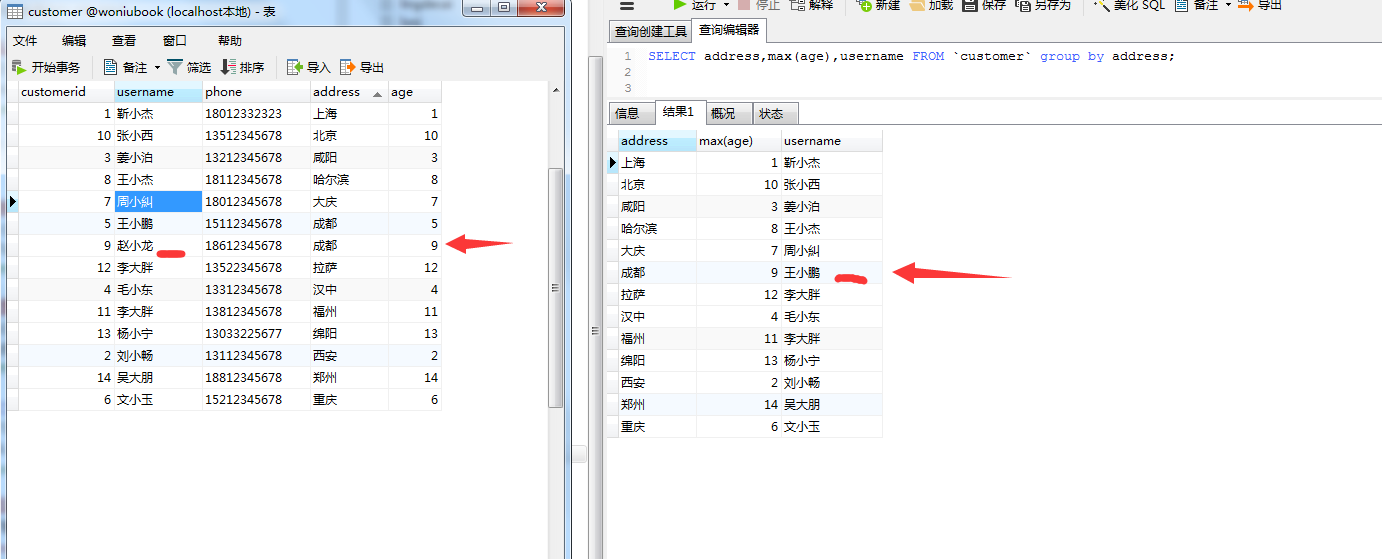Viewport: 1382px width, 559px height.
Task: Click the address column header with sort arrow
Action: (349, 92)
